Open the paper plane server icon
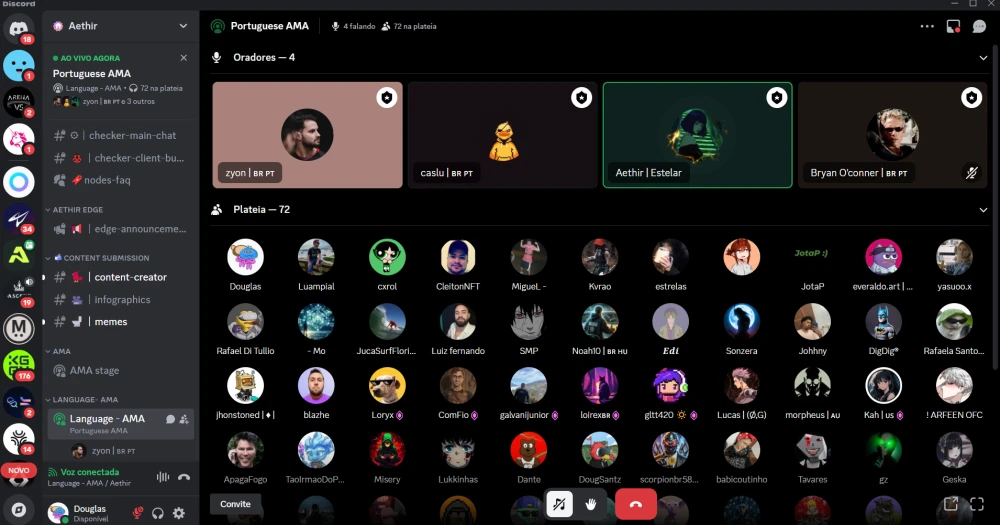Image resolution: width=1000 pixels, height=525 pixels. [18, 219]
